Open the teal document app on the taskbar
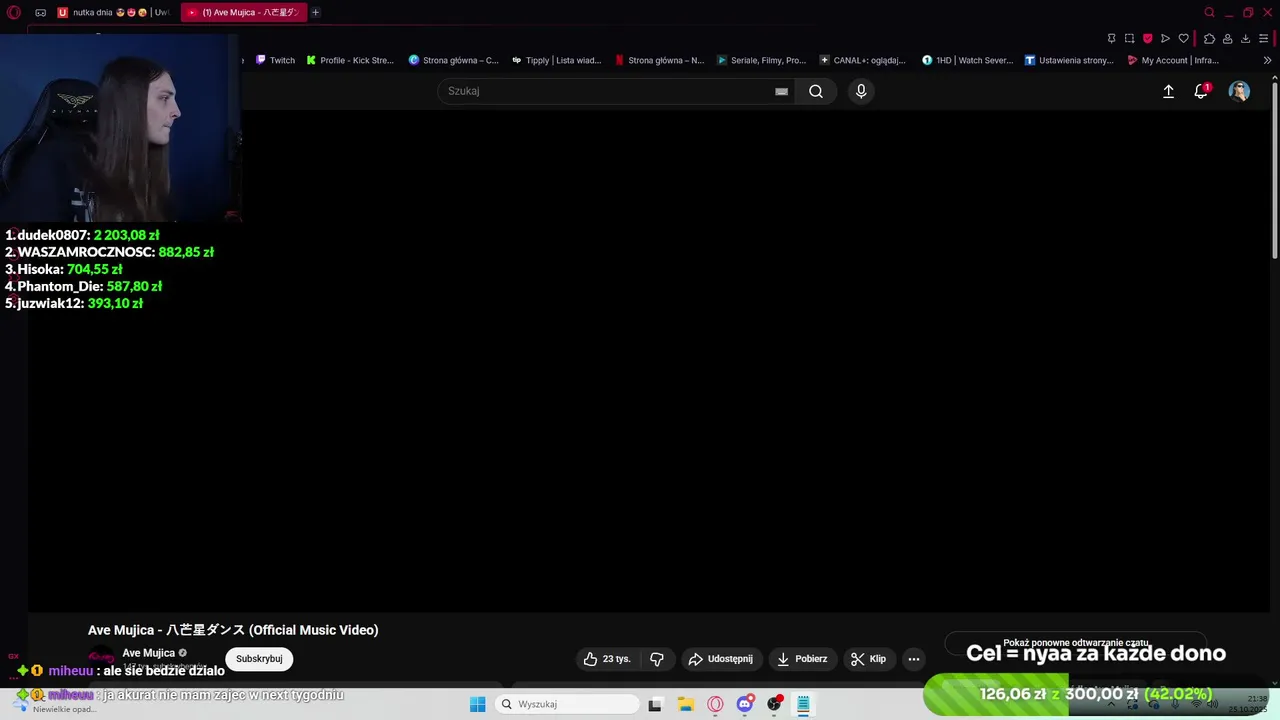The image size is (1280, 720). point(803,704)
